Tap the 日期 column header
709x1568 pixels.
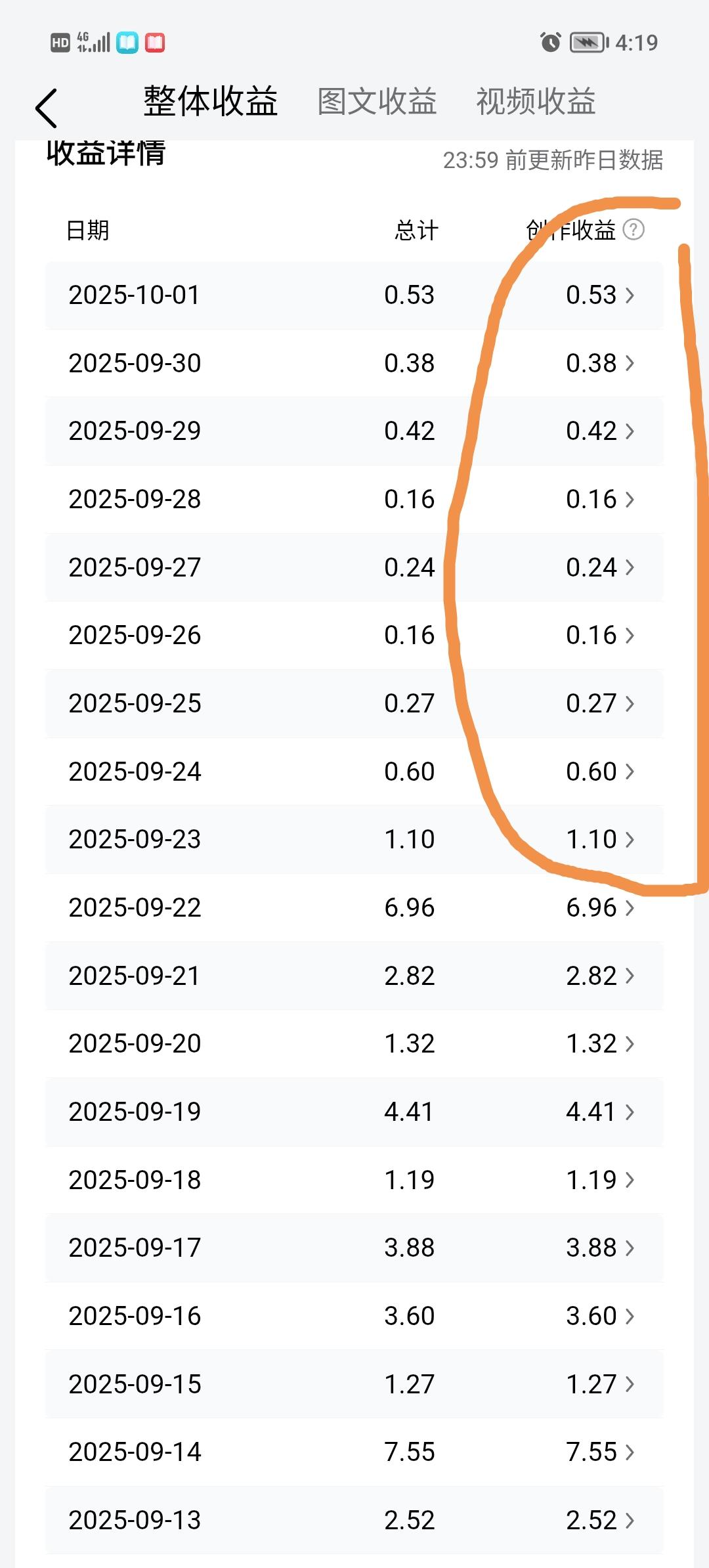pyautogui.click(x=88, y=230)
